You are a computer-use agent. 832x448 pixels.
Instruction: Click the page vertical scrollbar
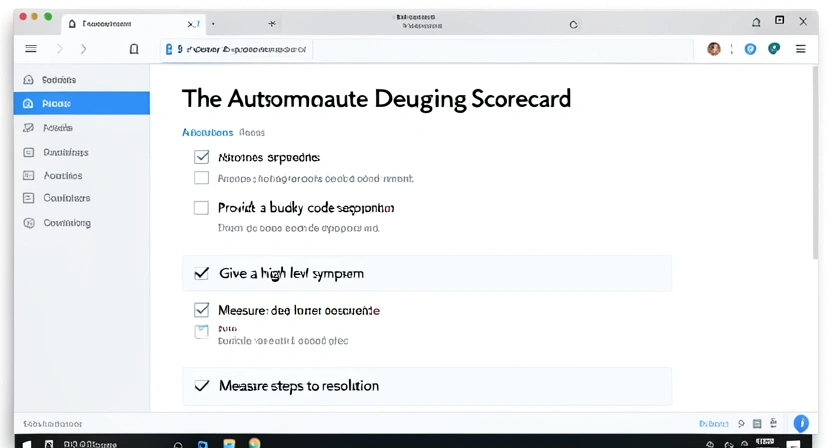point(816,162)
